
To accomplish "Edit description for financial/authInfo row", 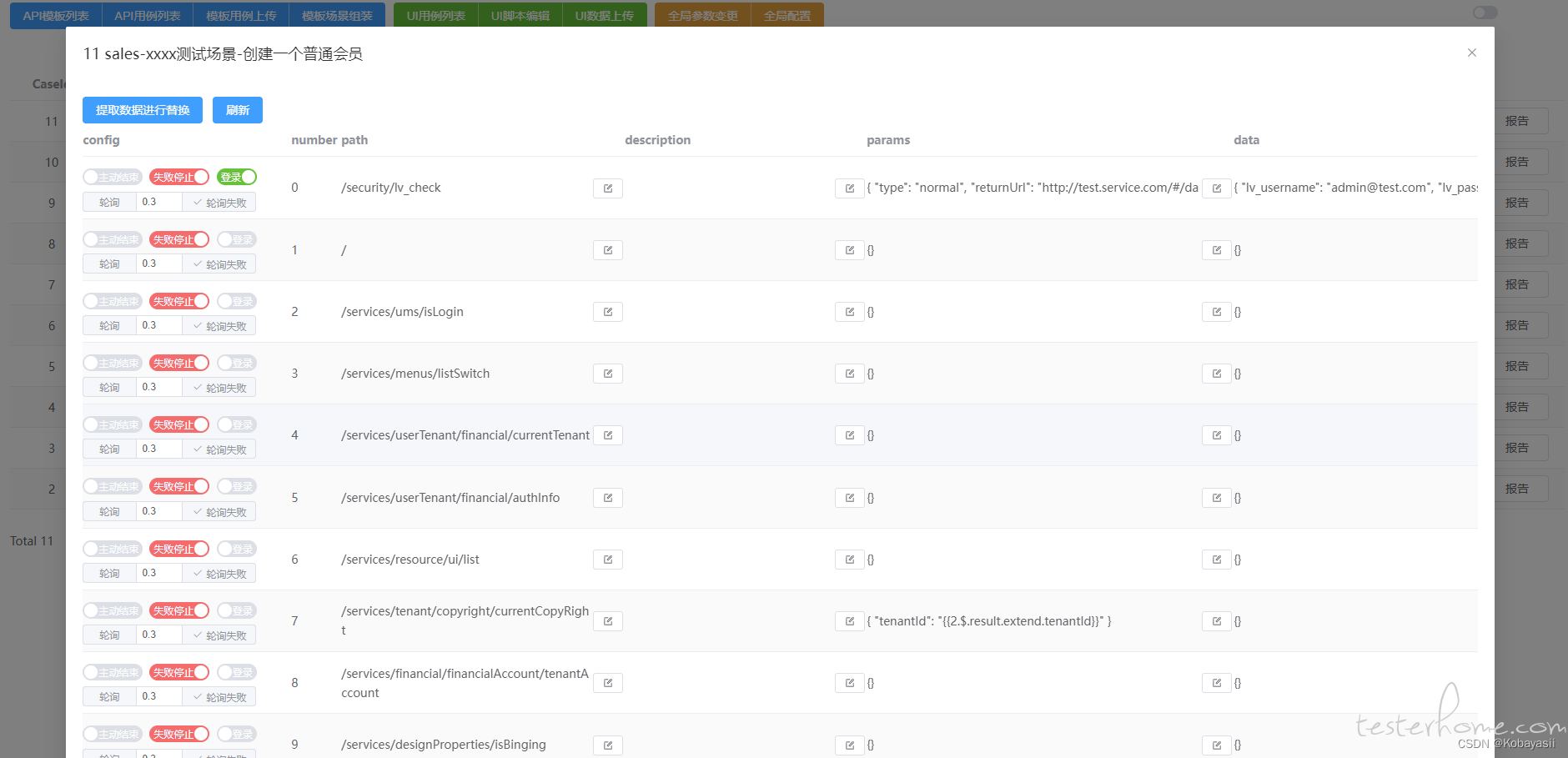I will 607,498.
